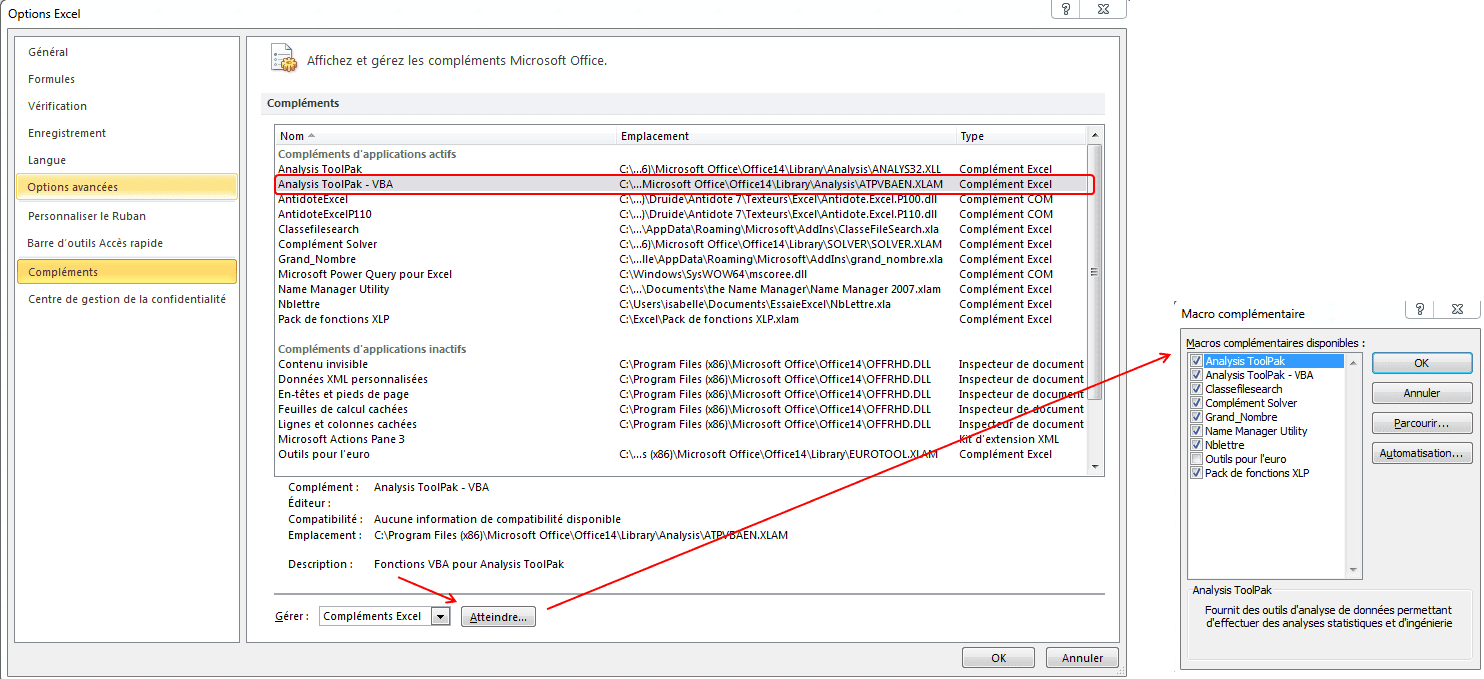
Task: Select En-têtes et pieds de page row
Action: tap(681, 394)
